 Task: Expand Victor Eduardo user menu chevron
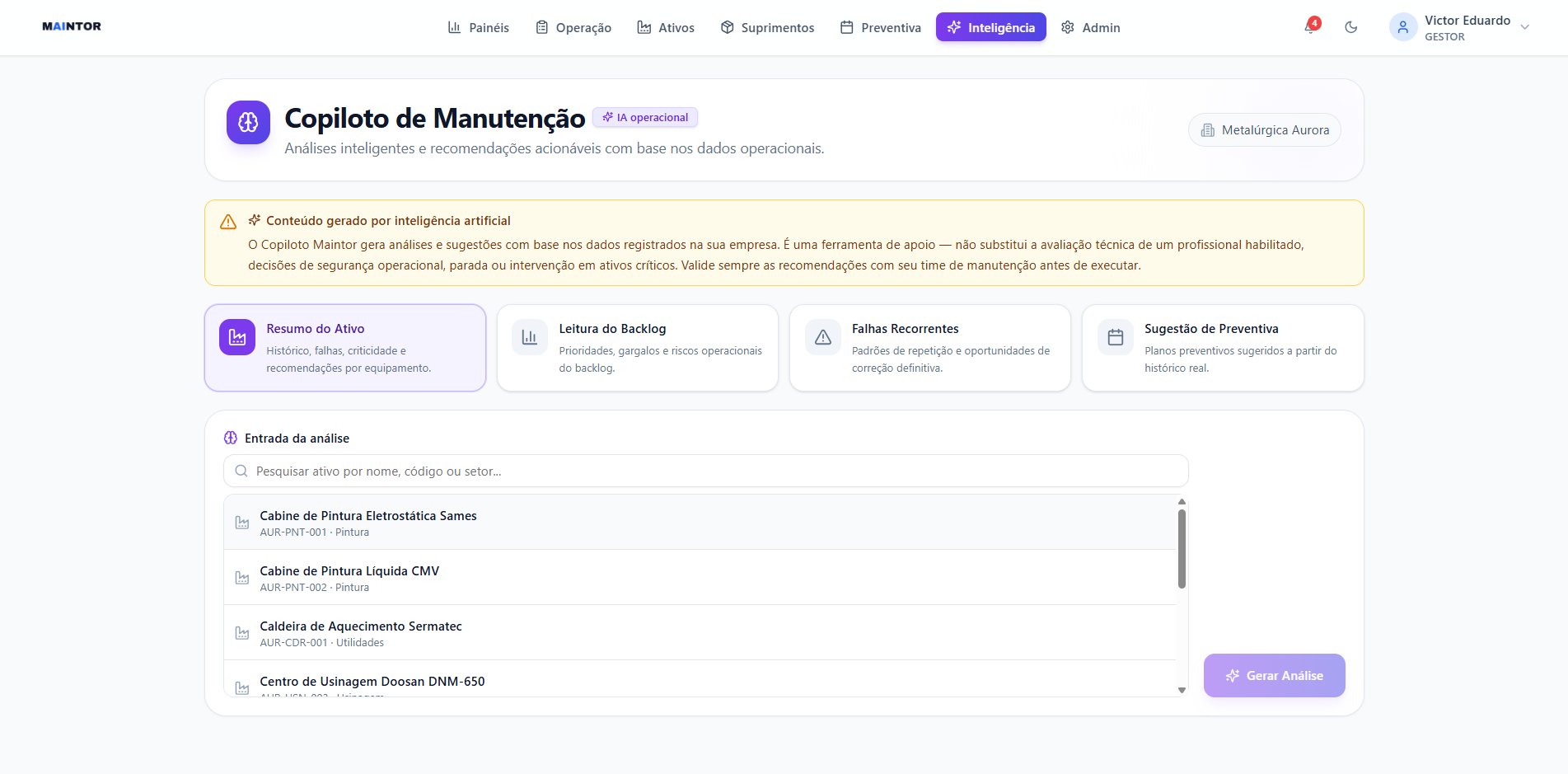click(x=1525, y=27)
